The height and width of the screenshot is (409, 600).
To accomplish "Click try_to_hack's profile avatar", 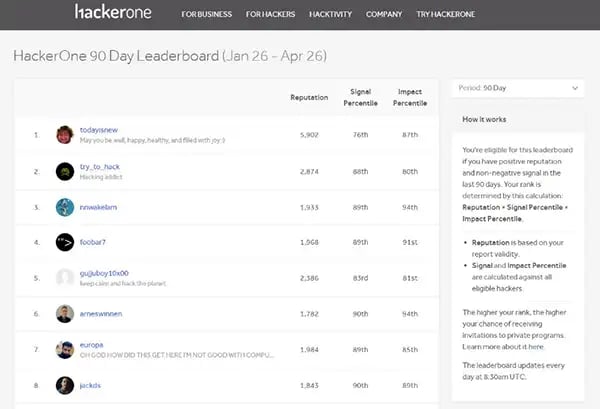I will pos(65,171).
